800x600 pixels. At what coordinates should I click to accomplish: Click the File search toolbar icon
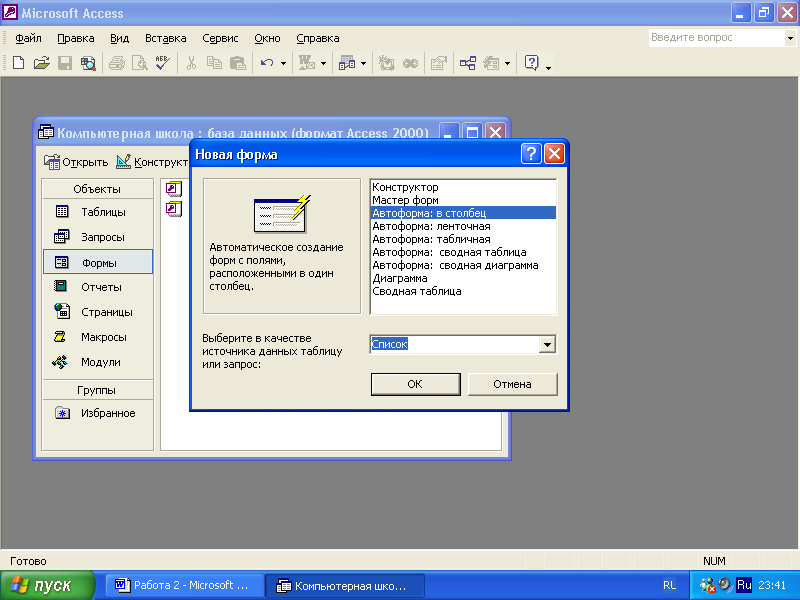pyautogui.click(x=88, y=63)
